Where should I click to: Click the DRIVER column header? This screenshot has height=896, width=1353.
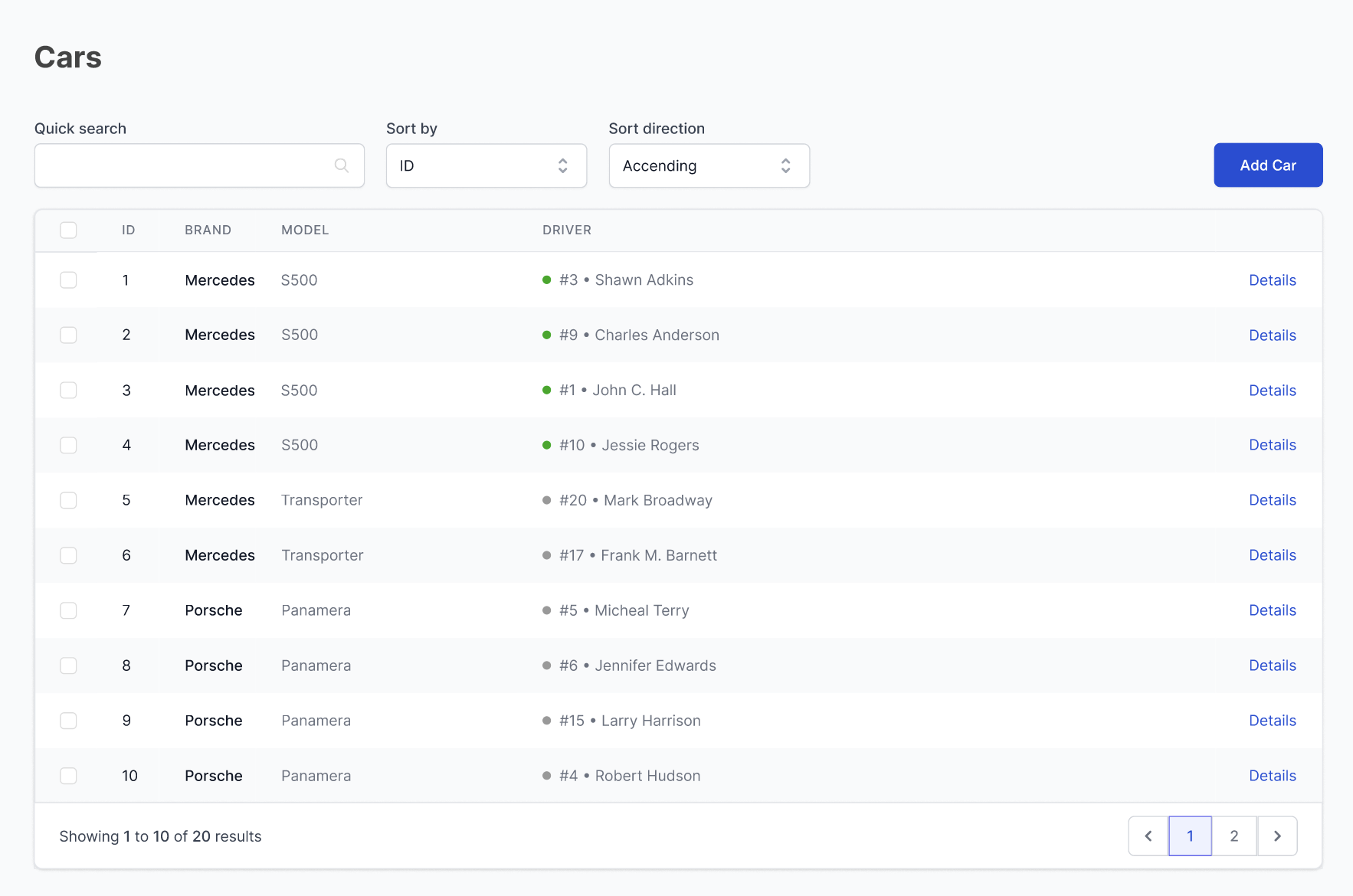tap(567, 230)
